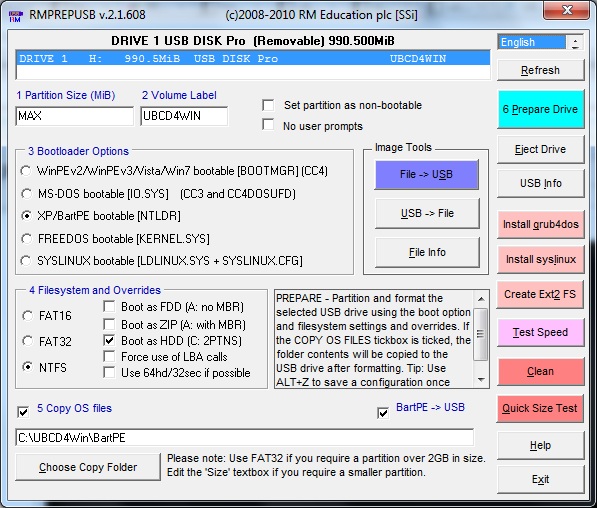Select DRIVE 1 USB DISK Pro row
Screen dimensions: 597x508
click(x=253, y=59)
